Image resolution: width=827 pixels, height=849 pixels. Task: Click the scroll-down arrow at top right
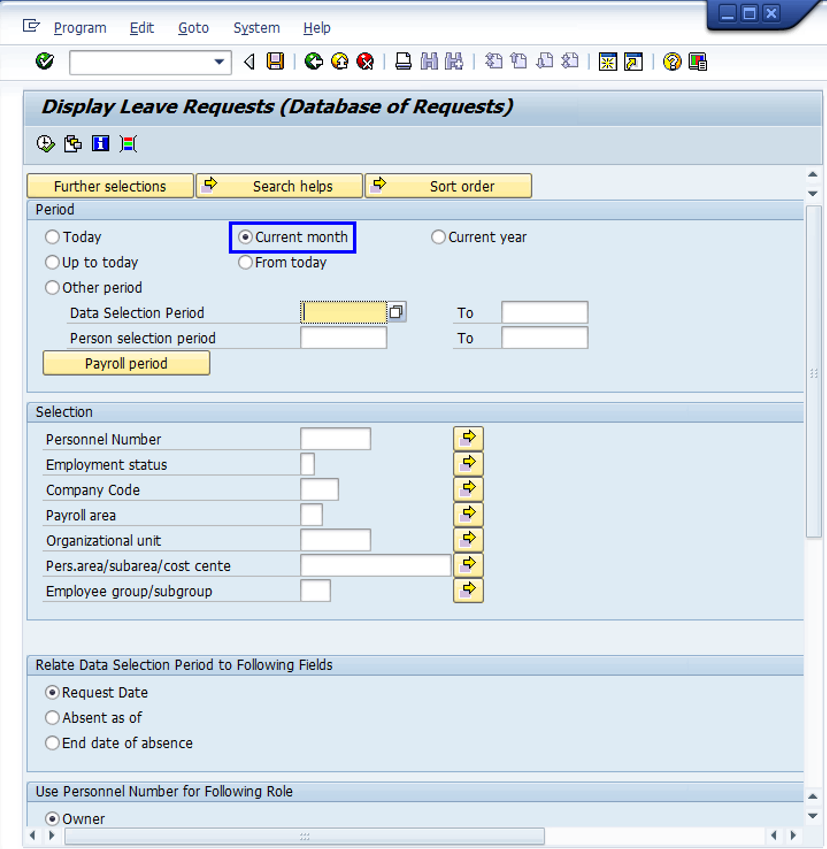(x=812, y=193)
